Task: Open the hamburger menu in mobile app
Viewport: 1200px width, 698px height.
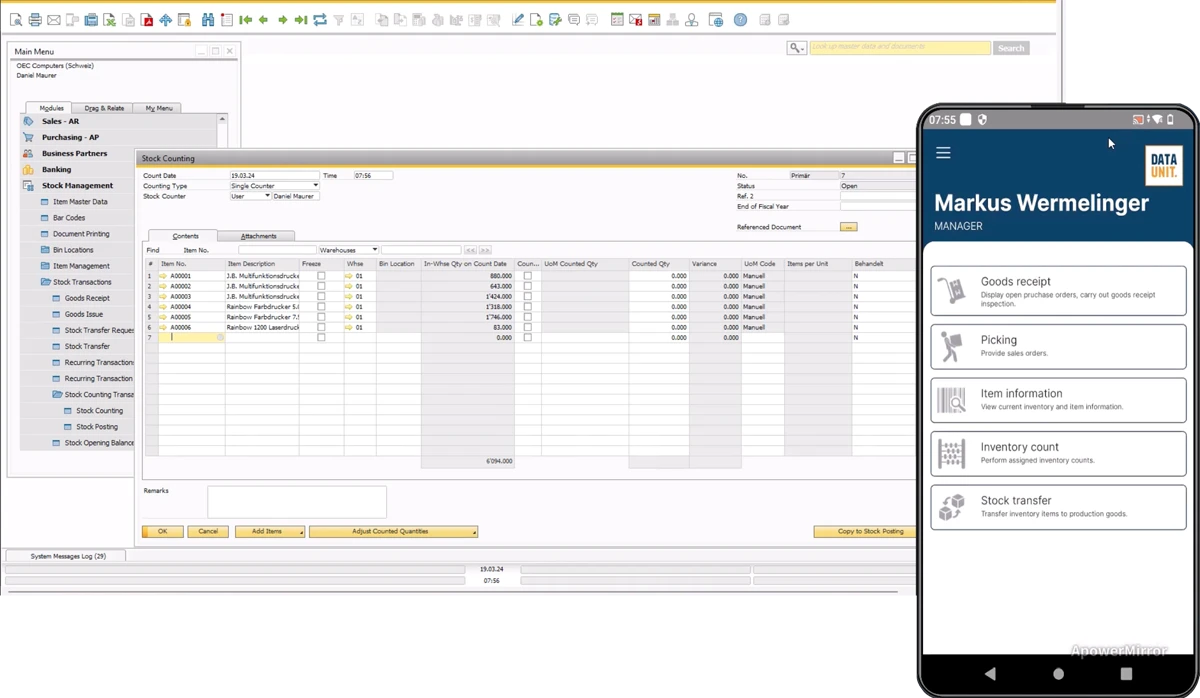Action: [943, 153]
